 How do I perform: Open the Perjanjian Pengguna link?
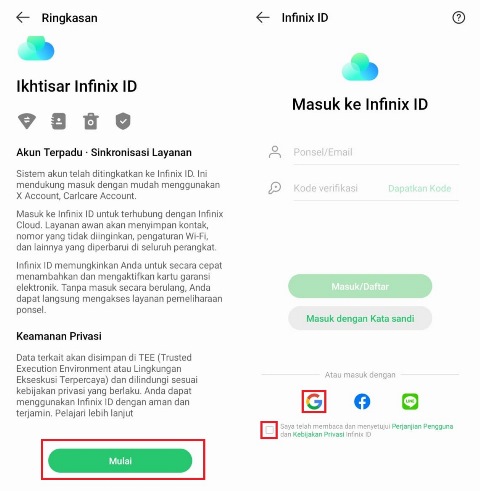tap(422, 426)
